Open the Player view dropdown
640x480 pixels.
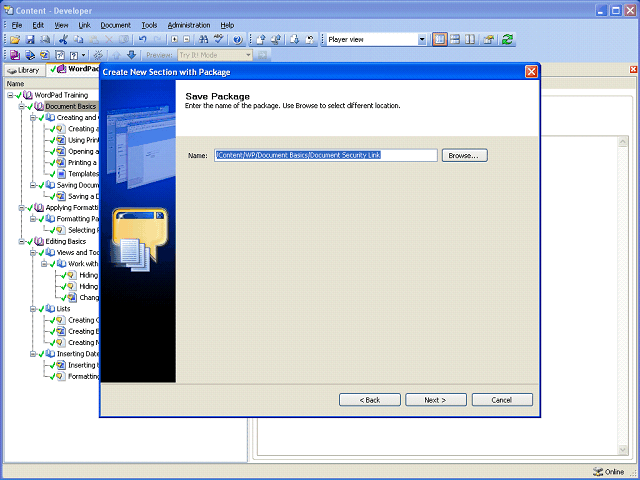(422, 40)
